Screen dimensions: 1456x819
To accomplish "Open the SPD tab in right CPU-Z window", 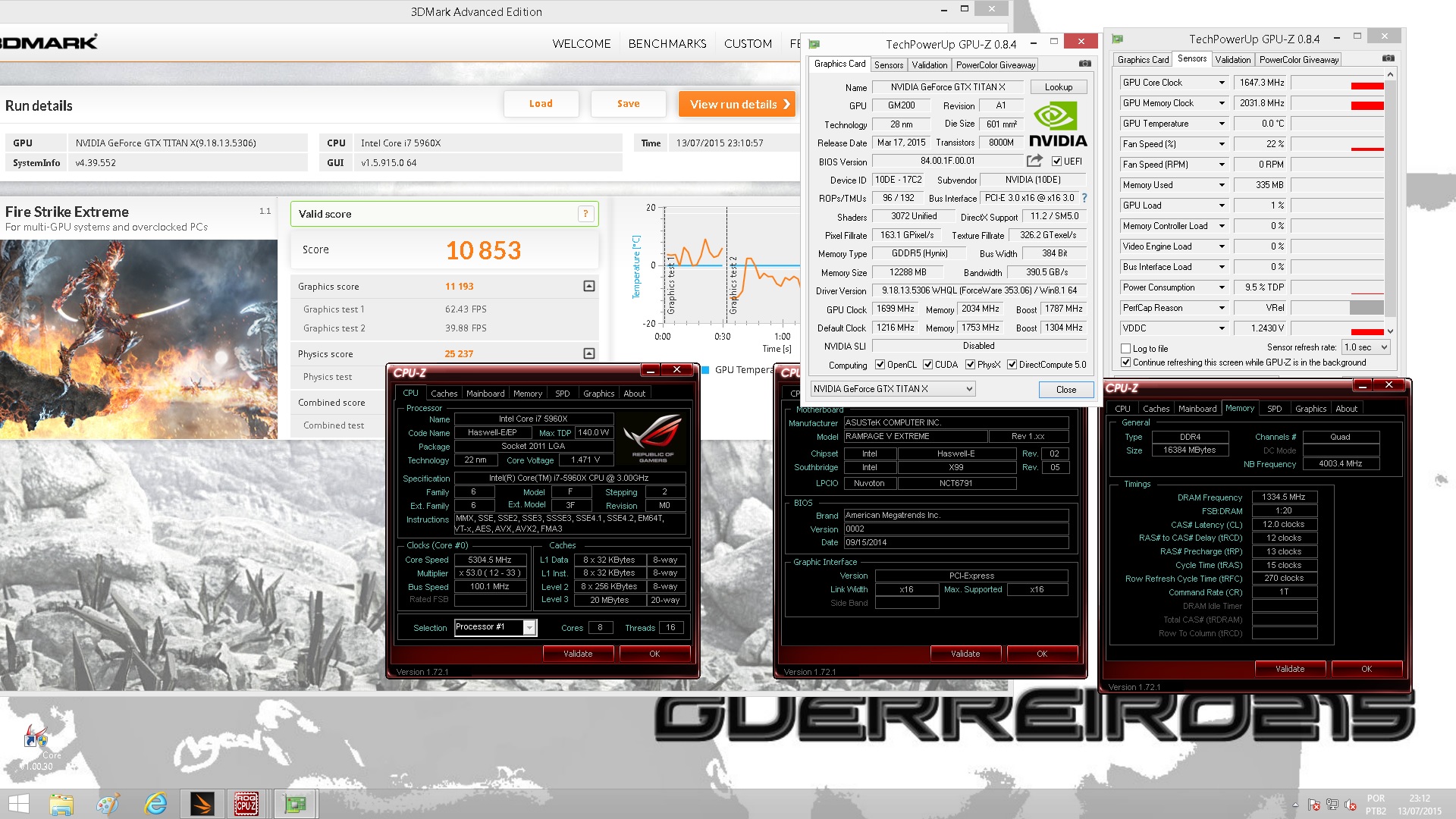I will [1275, 409].
